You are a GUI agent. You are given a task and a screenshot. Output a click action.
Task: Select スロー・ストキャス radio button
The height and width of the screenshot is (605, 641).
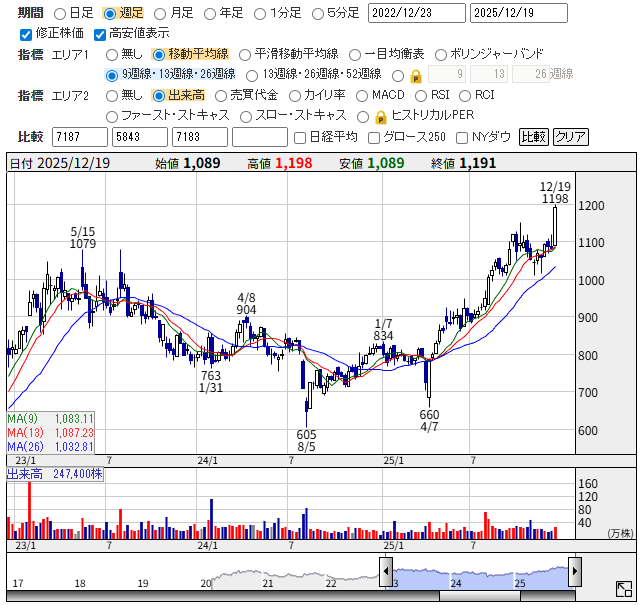[x=246, y=117]
